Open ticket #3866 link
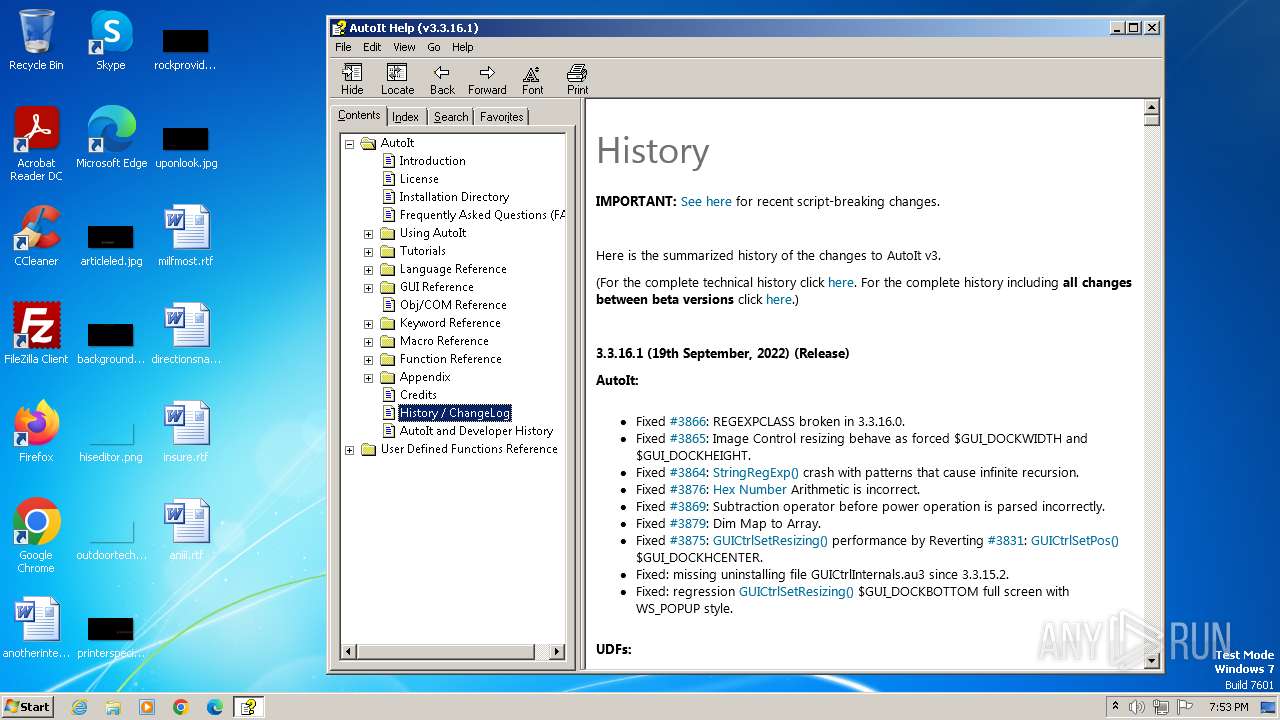This screenshot has width=1280, height=720. 688,421
